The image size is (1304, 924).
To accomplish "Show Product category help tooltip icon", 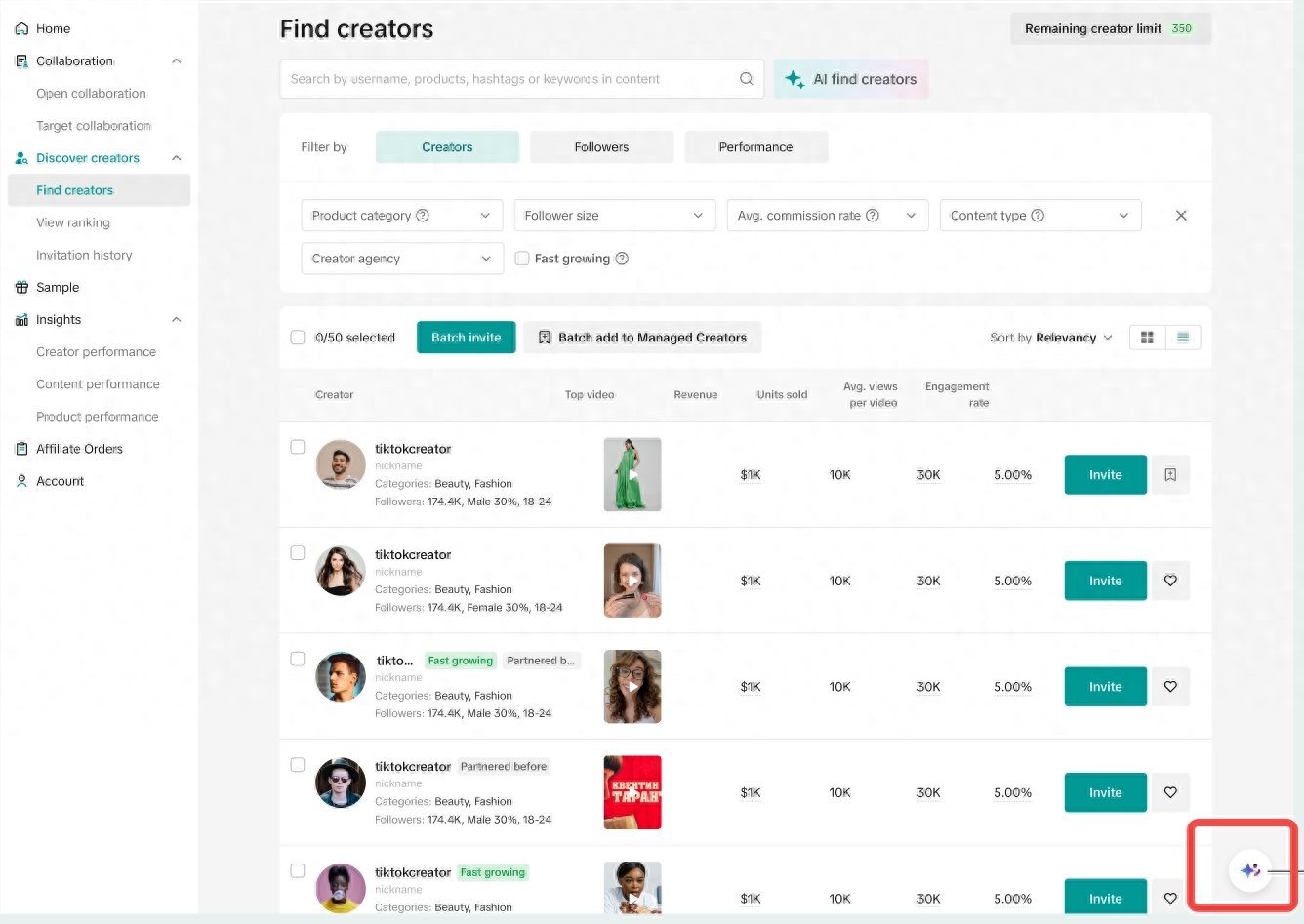I will (x=423, y=216).
